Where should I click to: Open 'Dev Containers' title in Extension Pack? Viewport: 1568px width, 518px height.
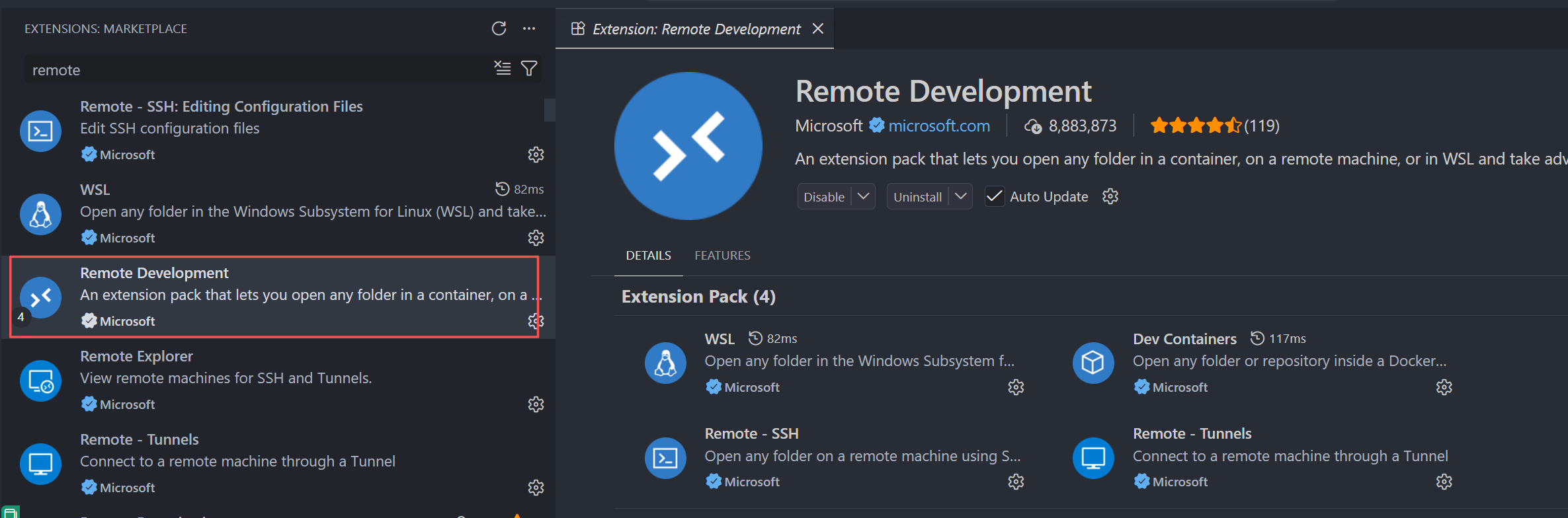click(1184, 339)
